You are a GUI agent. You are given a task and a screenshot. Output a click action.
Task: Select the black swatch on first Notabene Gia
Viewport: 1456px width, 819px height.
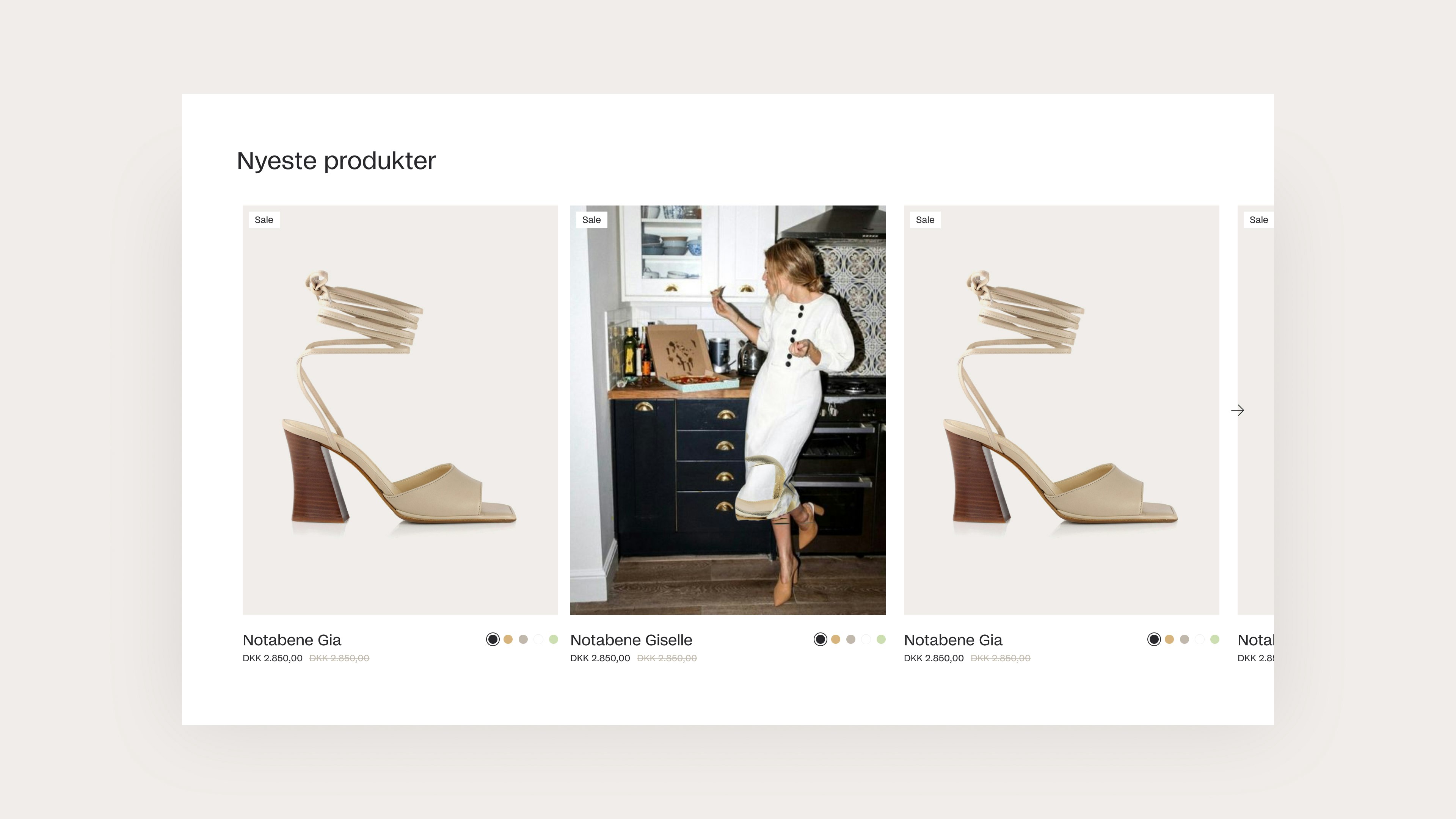click(493, 639)
